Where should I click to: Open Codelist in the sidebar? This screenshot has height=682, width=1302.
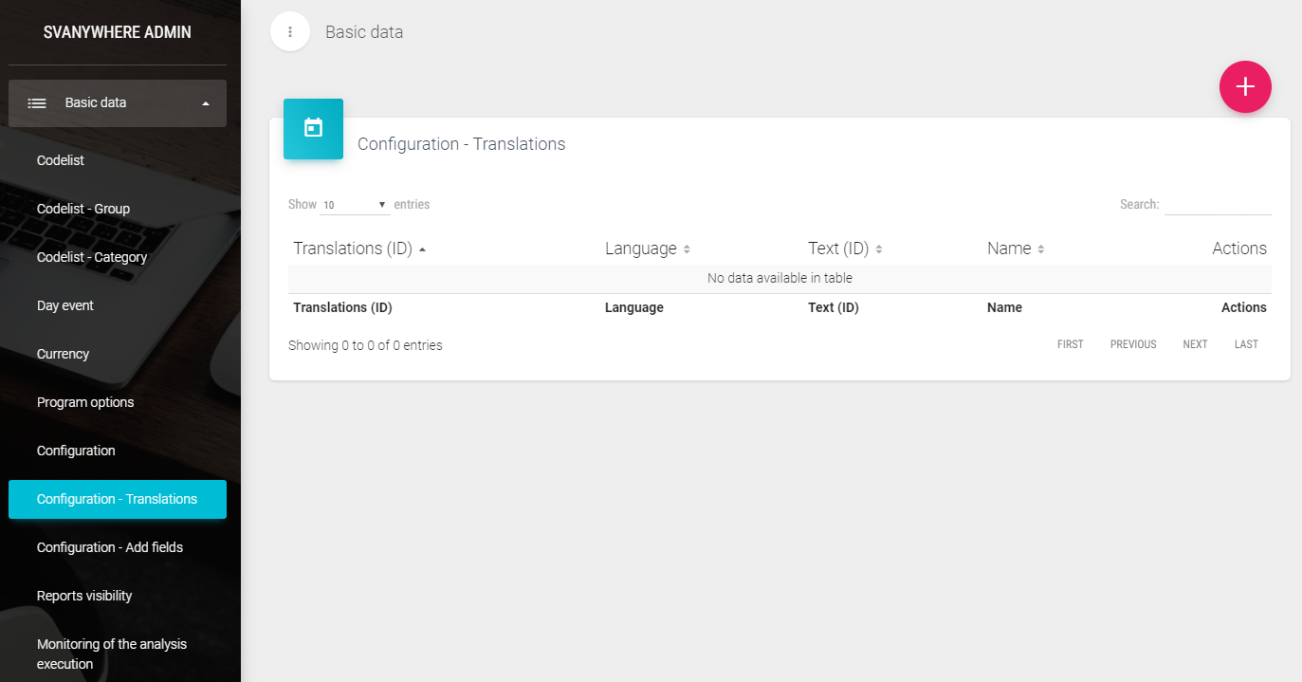click(61, 160)
